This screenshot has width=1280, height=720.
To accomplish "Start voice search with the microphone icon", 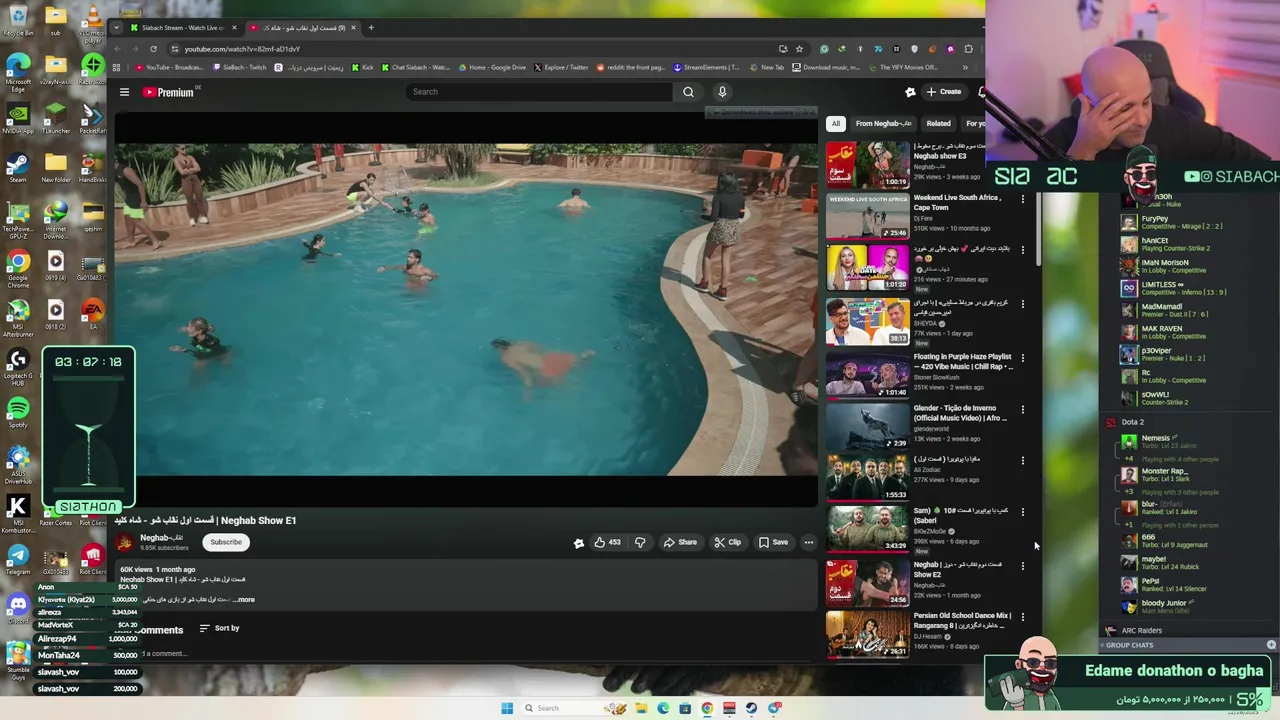I will pos(722,92).
